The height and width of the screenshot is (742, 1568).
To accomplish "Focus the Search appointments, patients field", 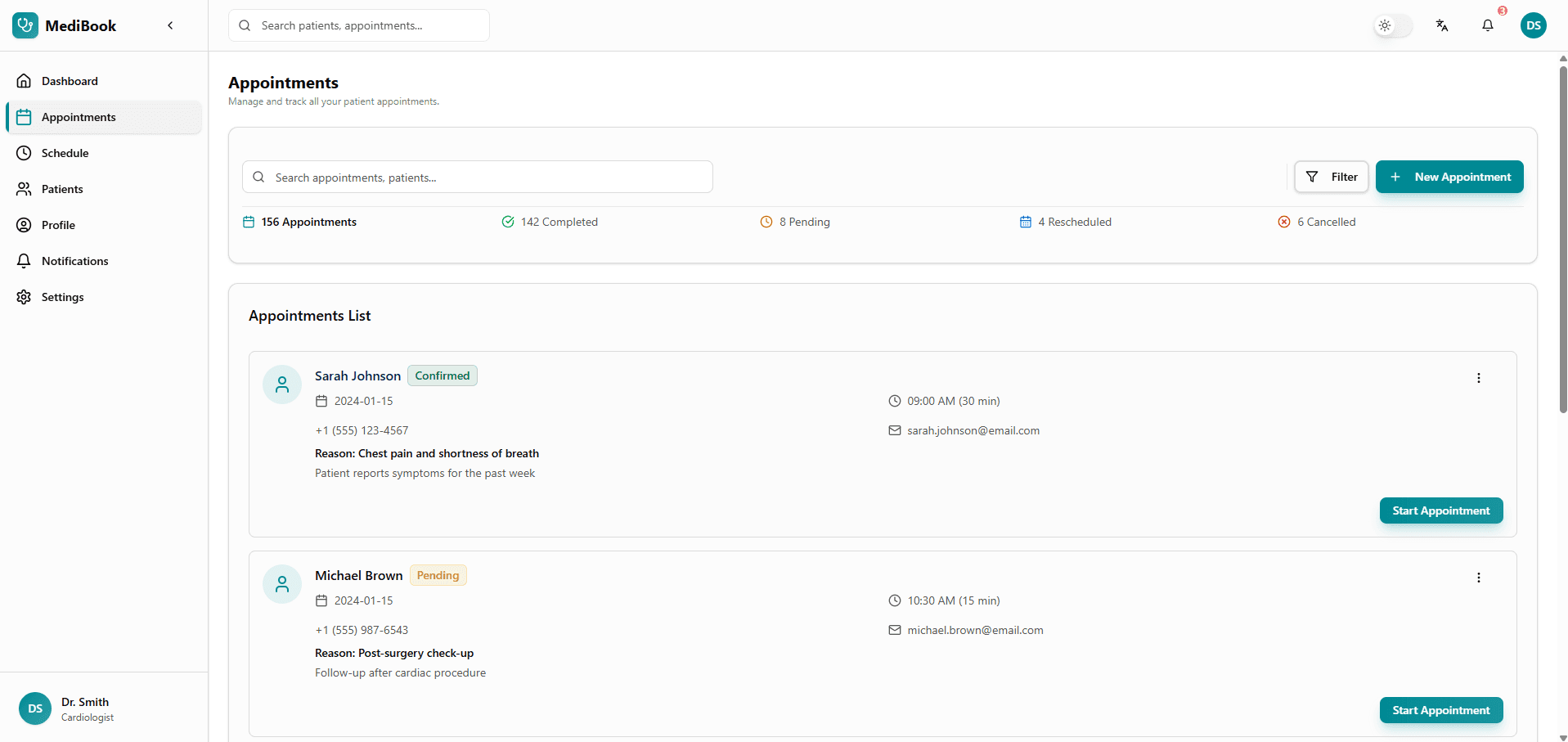I will tap(478, 177).
